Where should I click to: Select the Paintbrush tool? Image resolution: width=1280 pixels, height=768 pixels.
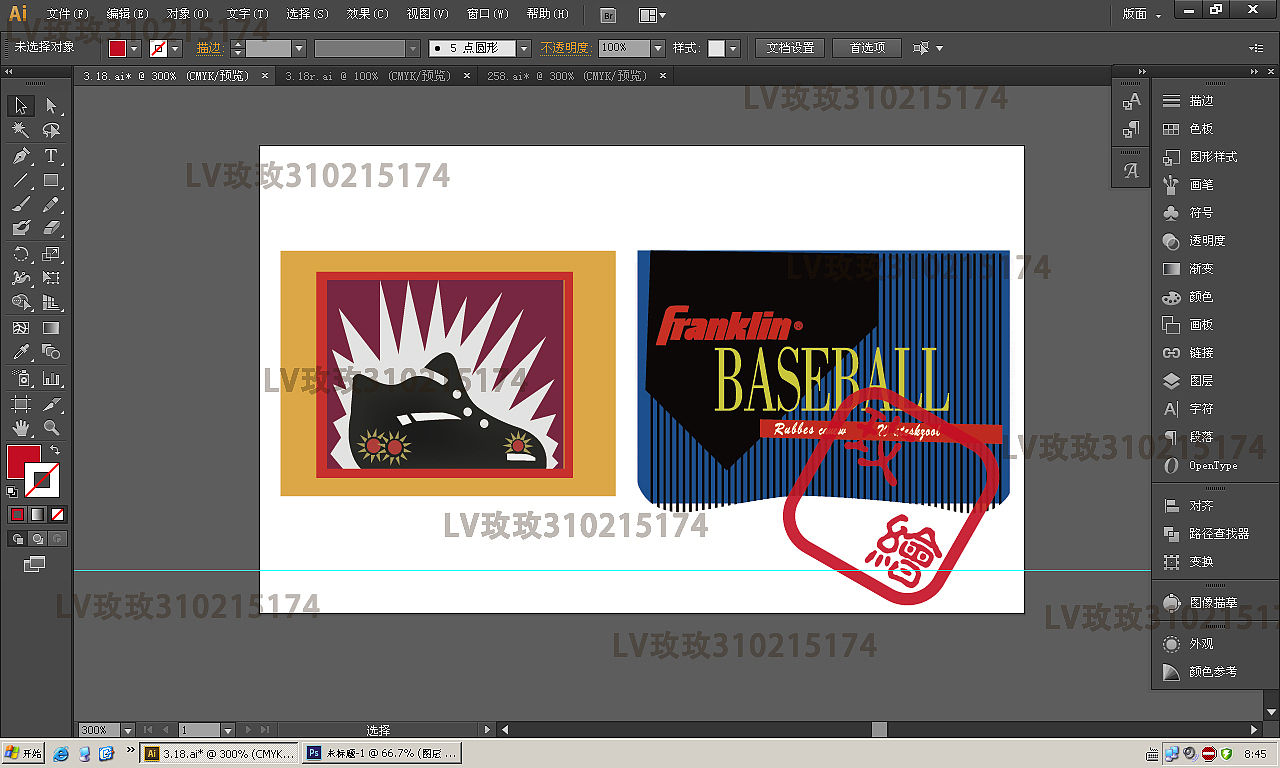tap(21, 205)
